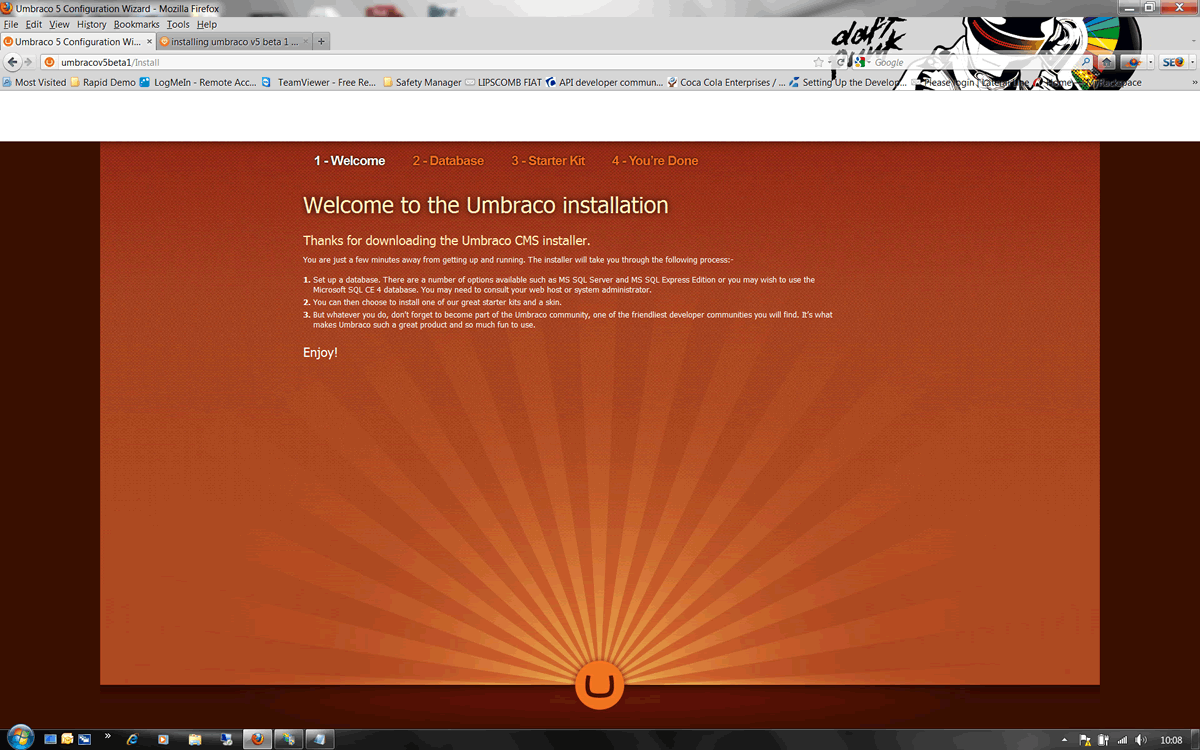1200x750 pixels.
Task: Open the LogMeIn - Remote Access bookmark
Action: (198, 82)
